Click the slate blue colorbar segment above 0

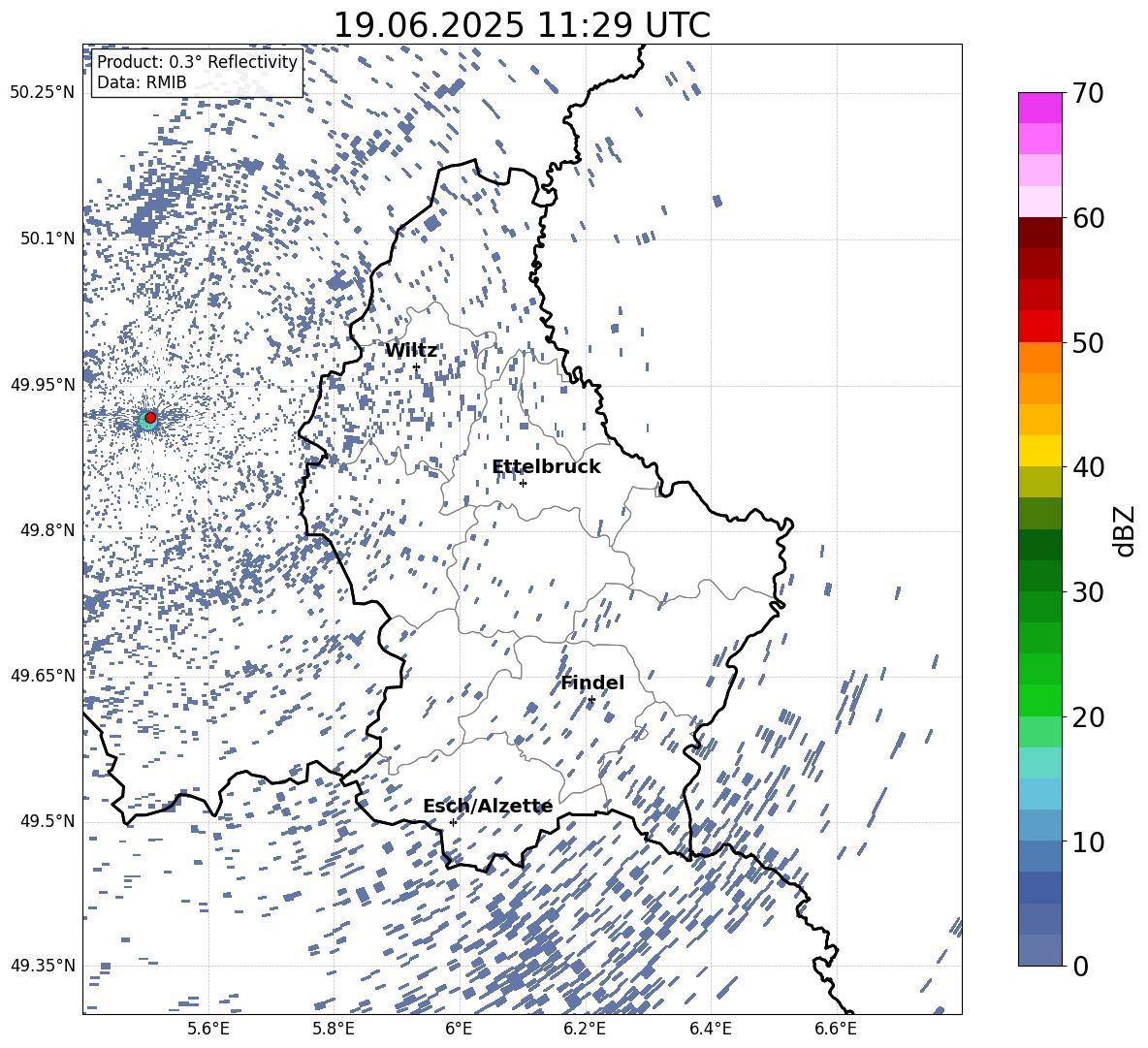pos(1040,950)
